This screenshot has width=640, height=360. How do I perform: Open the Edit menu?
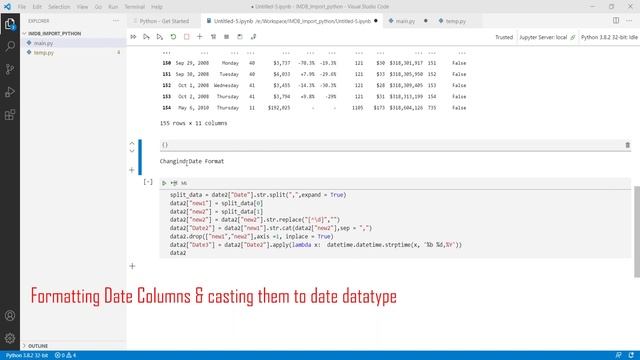(x=37, y=7)
